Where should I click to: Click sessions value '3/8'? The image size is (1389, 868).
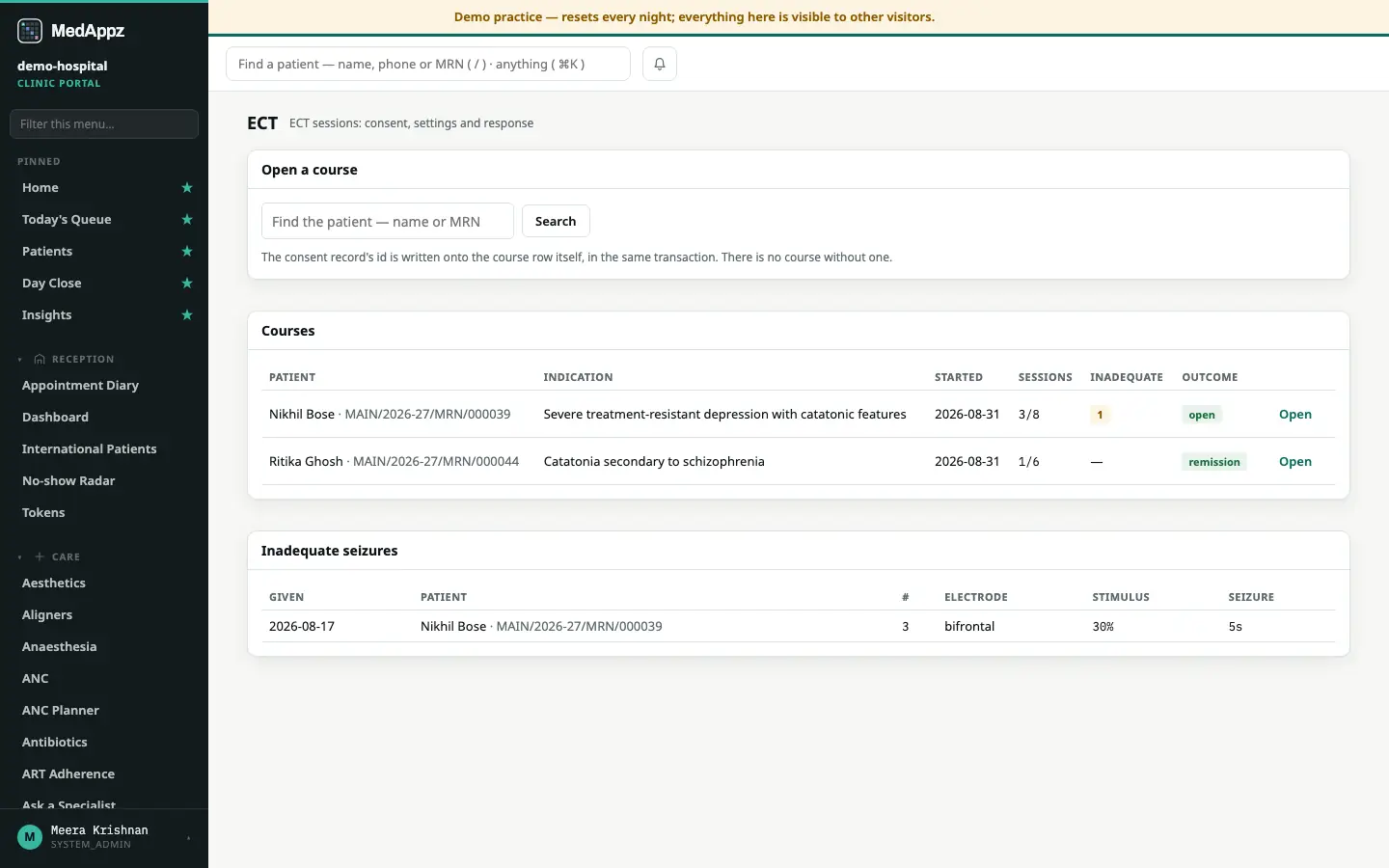coord(1029,415)
